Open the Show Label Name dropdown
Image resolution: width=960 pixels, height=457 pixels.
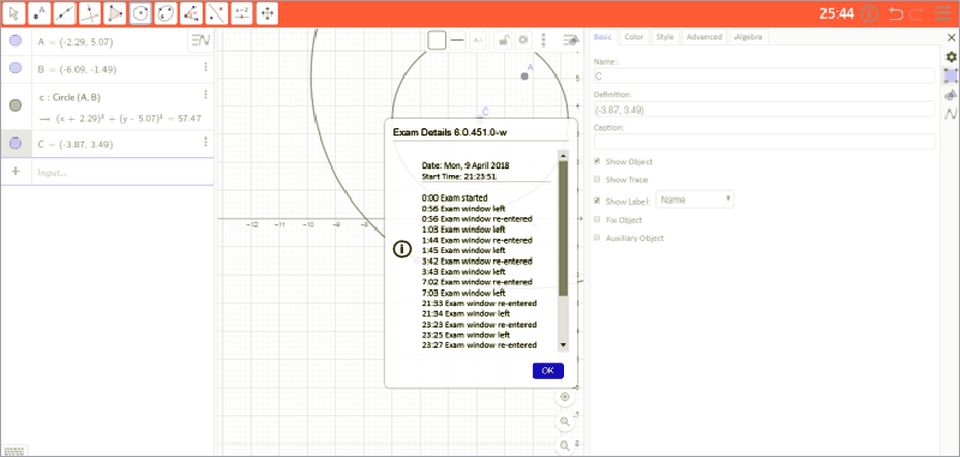click(x=695, y=200)
